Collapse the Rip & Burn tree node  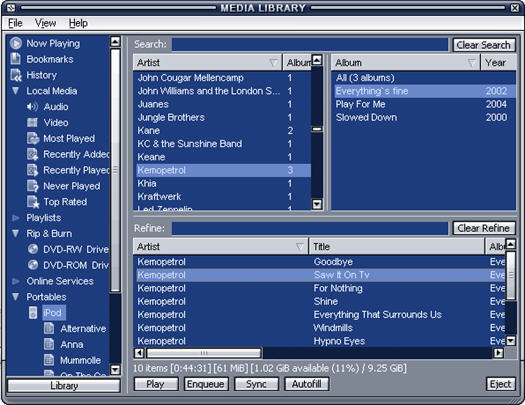[15, 233]
